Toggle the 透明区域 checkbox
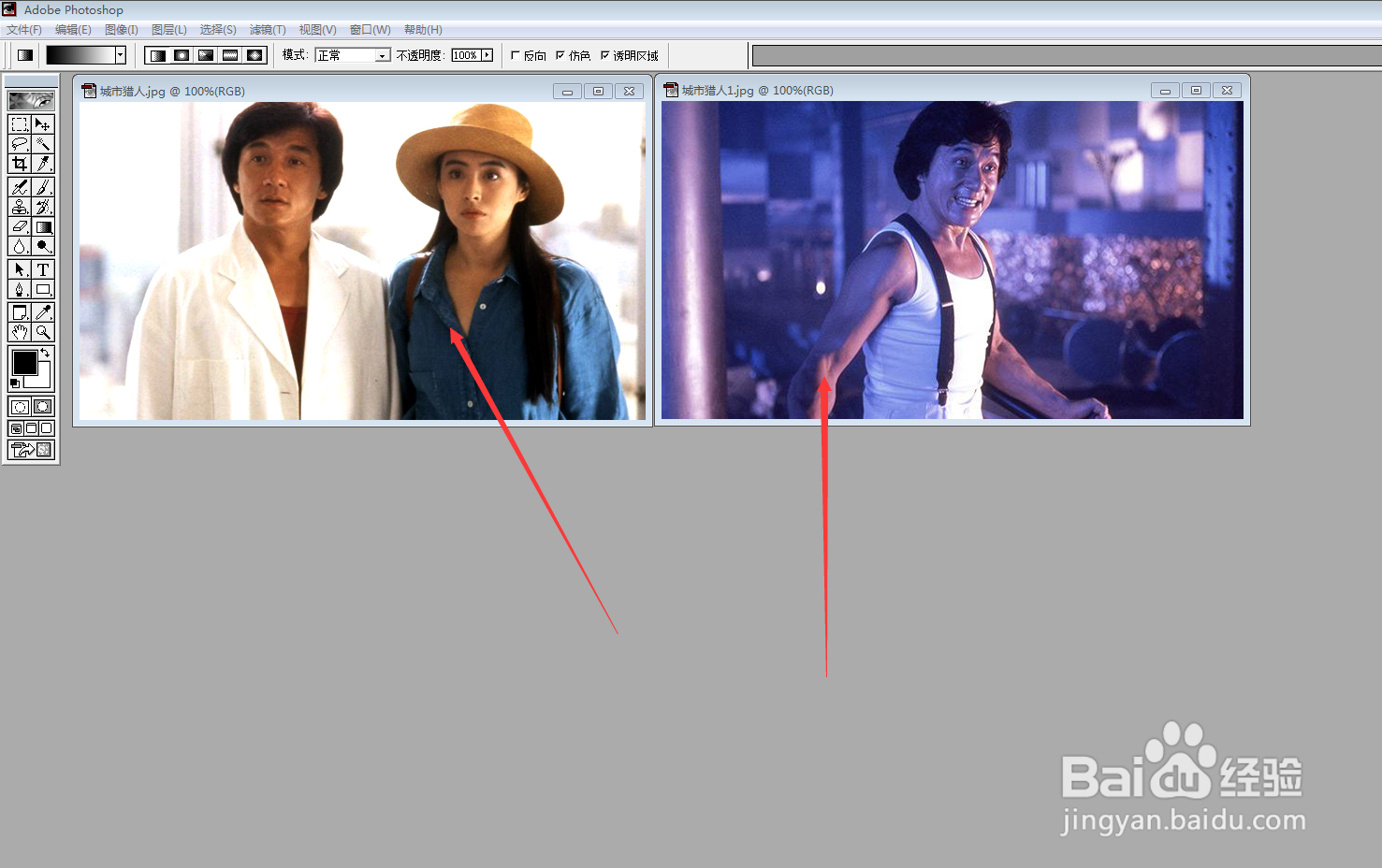1382x868 pixels. [604, 55]
